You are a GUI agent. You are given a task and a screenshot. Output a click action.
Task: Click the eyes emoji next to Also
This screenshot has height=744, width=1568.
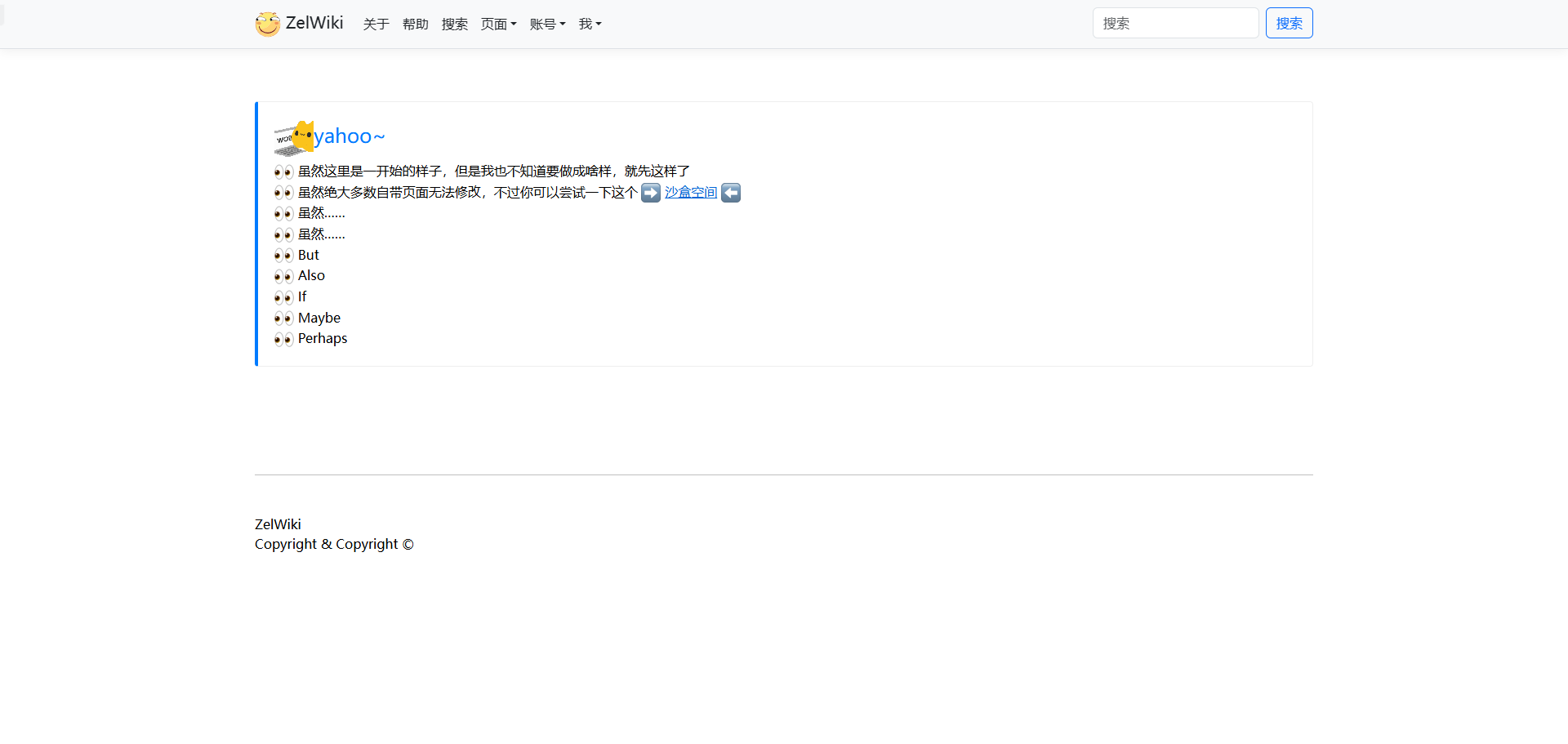(283, 276)
